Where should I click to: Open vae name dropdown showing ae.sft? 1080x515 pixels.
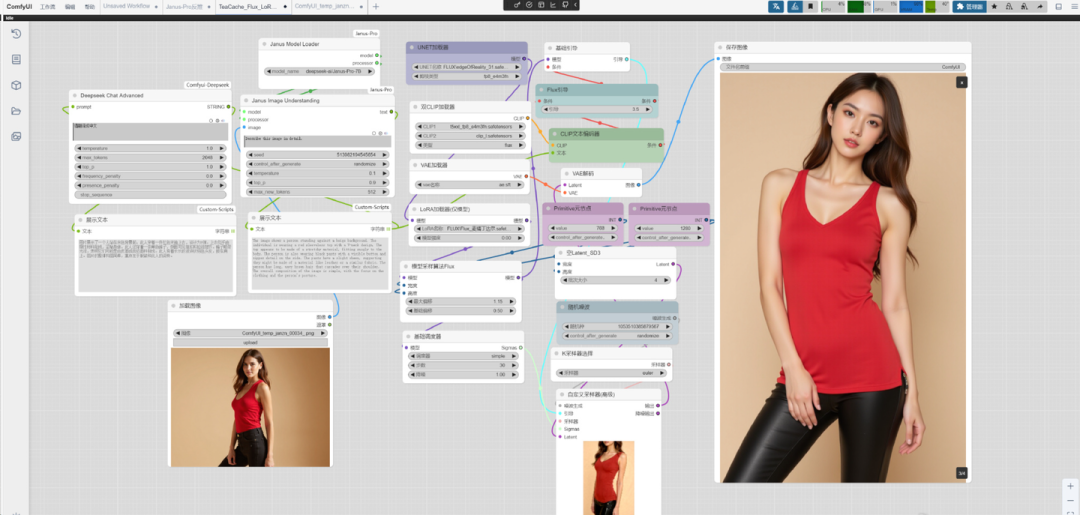pyautogui.click(x=470, y=185)
